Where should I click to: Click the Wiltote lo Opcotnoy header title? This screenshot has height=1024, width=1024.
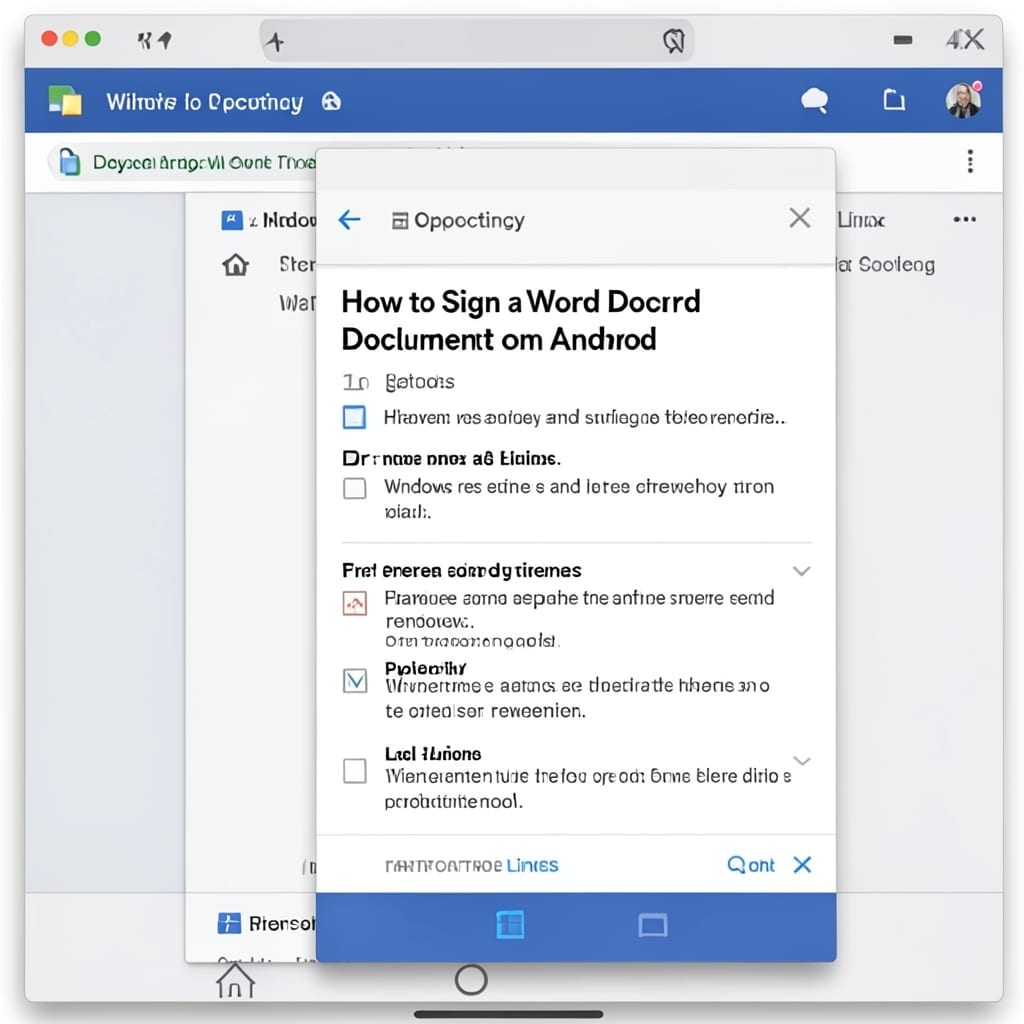coord(204,102)
